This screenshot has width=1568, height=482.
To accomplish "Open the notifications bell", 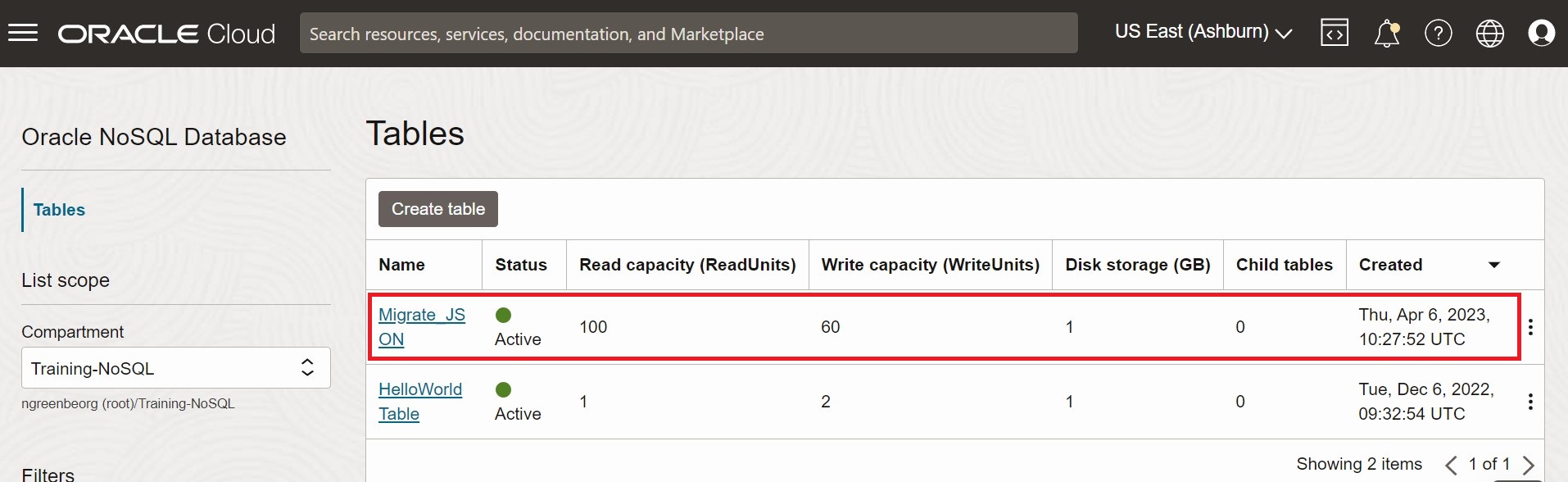I will point(1387,33).
